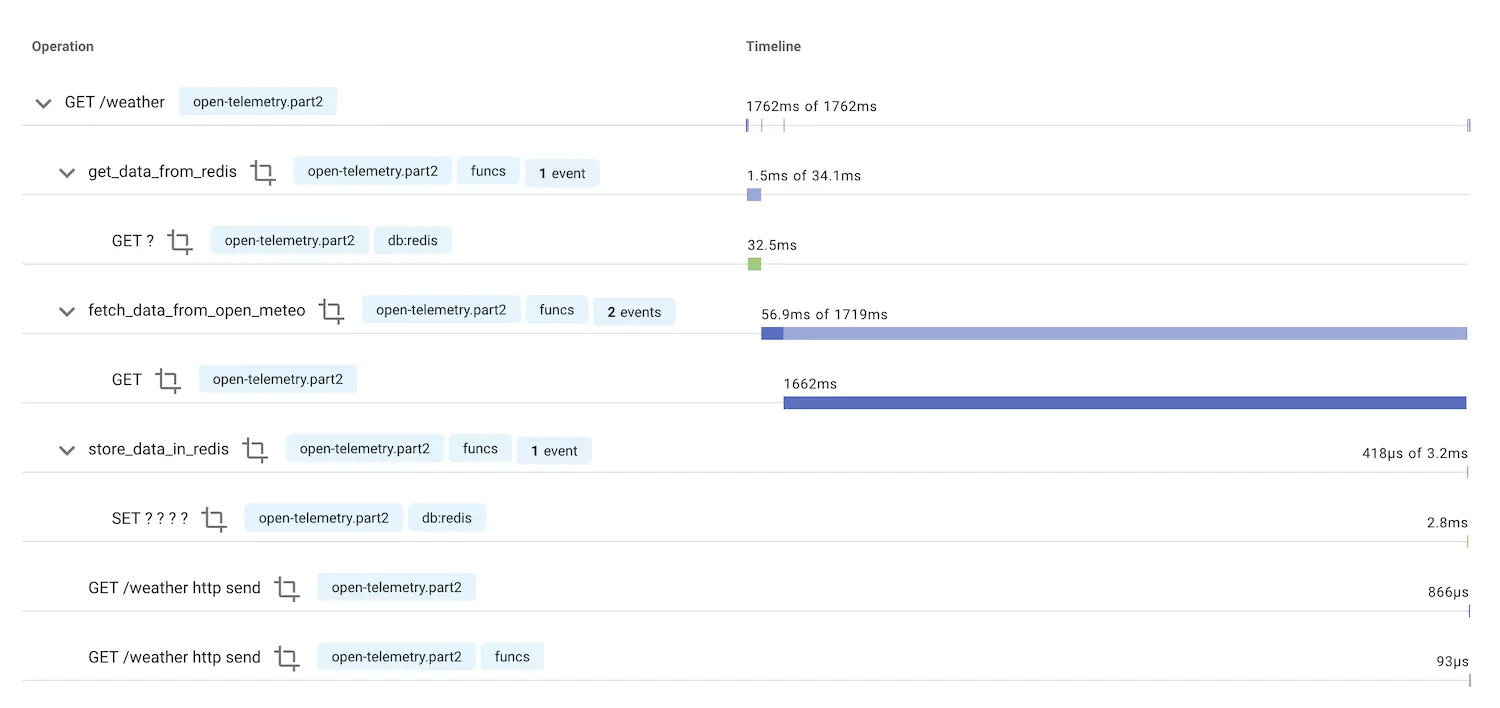The image size is (1500, 708).
Task: Click the crop icon beside get_data_from_redis
Action: click(x=263, y=172)
